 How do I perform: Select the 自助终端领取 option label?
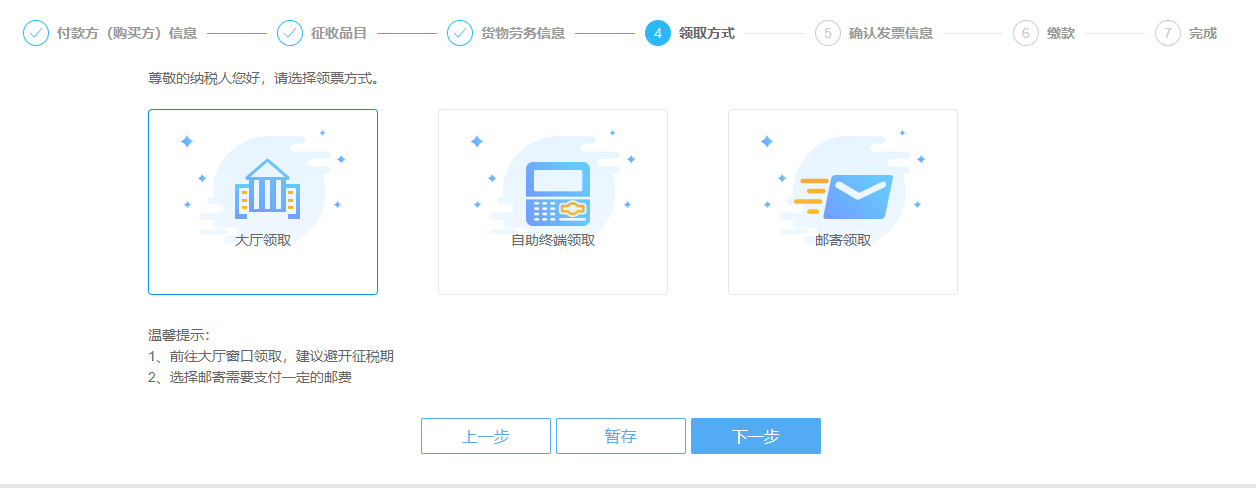point(553,240)
